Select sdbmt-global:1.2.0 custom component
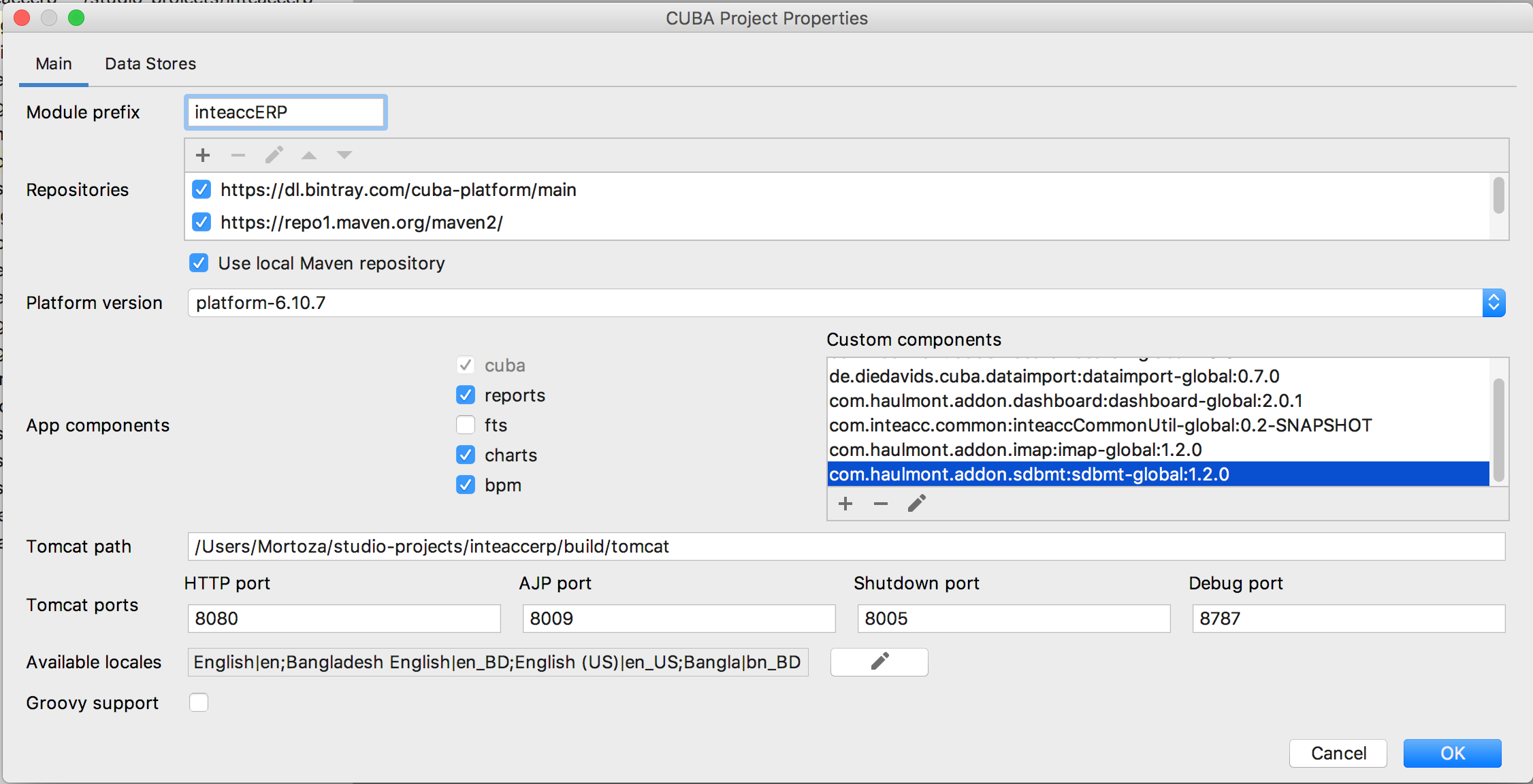 click(1159, 474)
